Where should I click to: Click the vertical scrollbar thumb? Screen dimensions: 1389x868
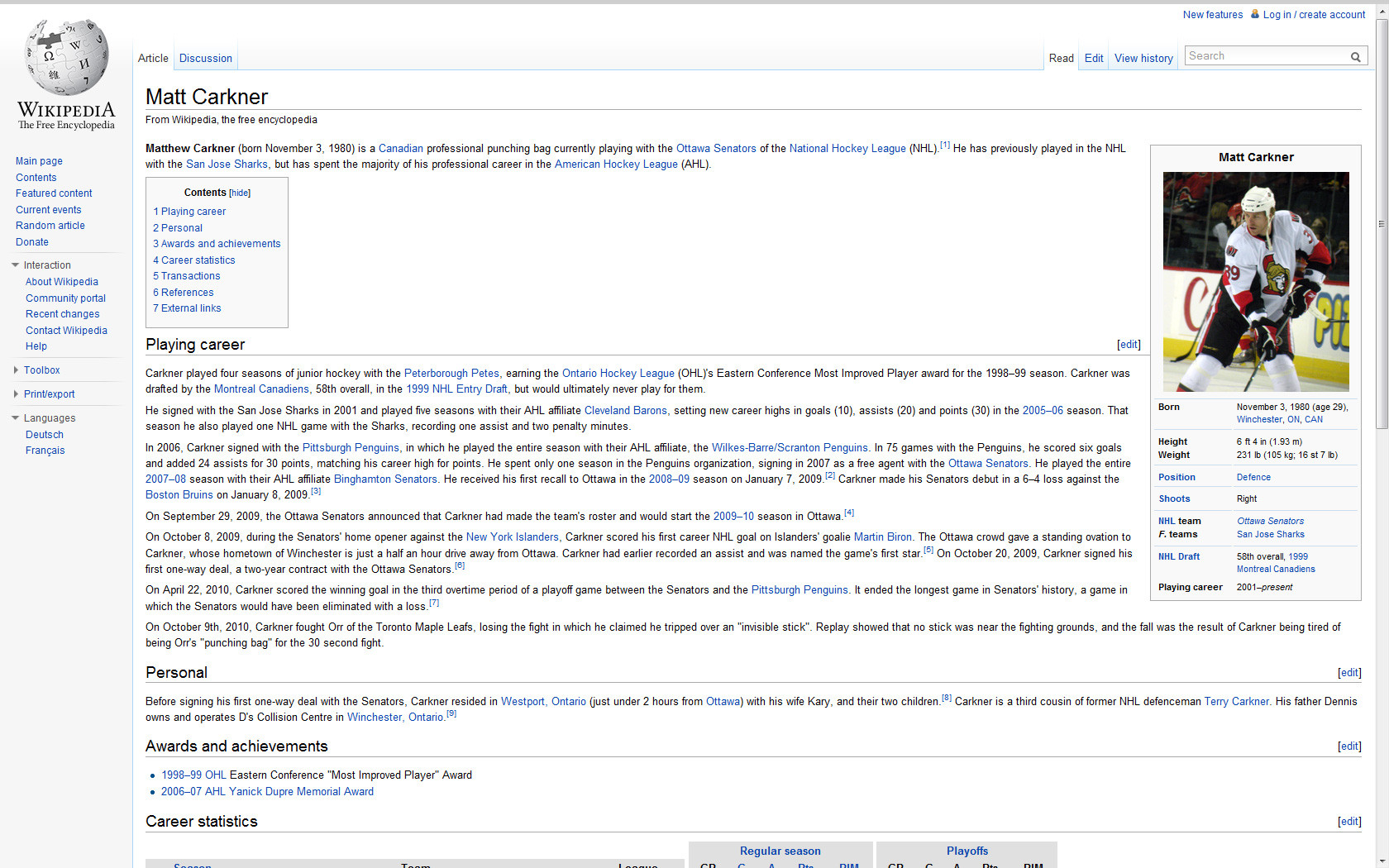1382,223
